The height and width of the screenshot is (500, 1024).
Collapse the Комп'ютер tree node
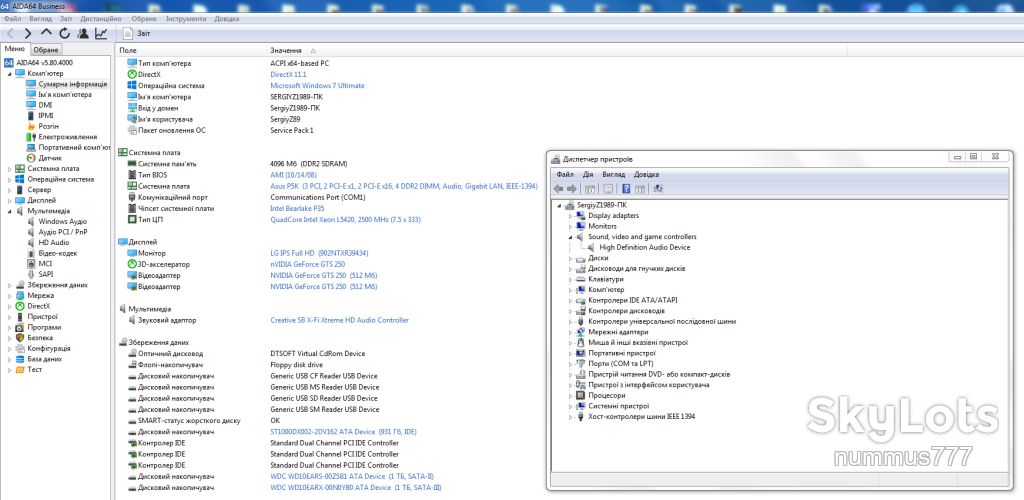pyautogui.click(x=10, y=74)
